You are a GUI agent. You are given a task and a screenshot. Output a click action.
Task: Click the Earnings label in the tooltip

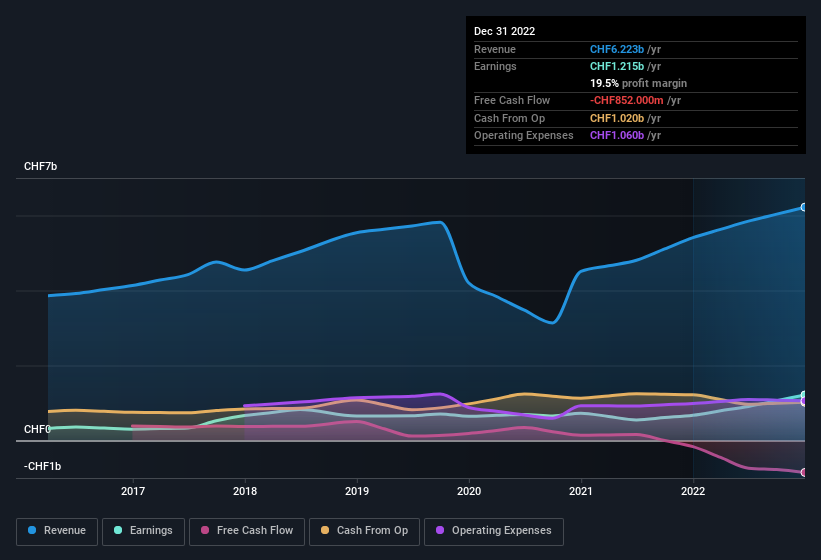pos(495,66)
